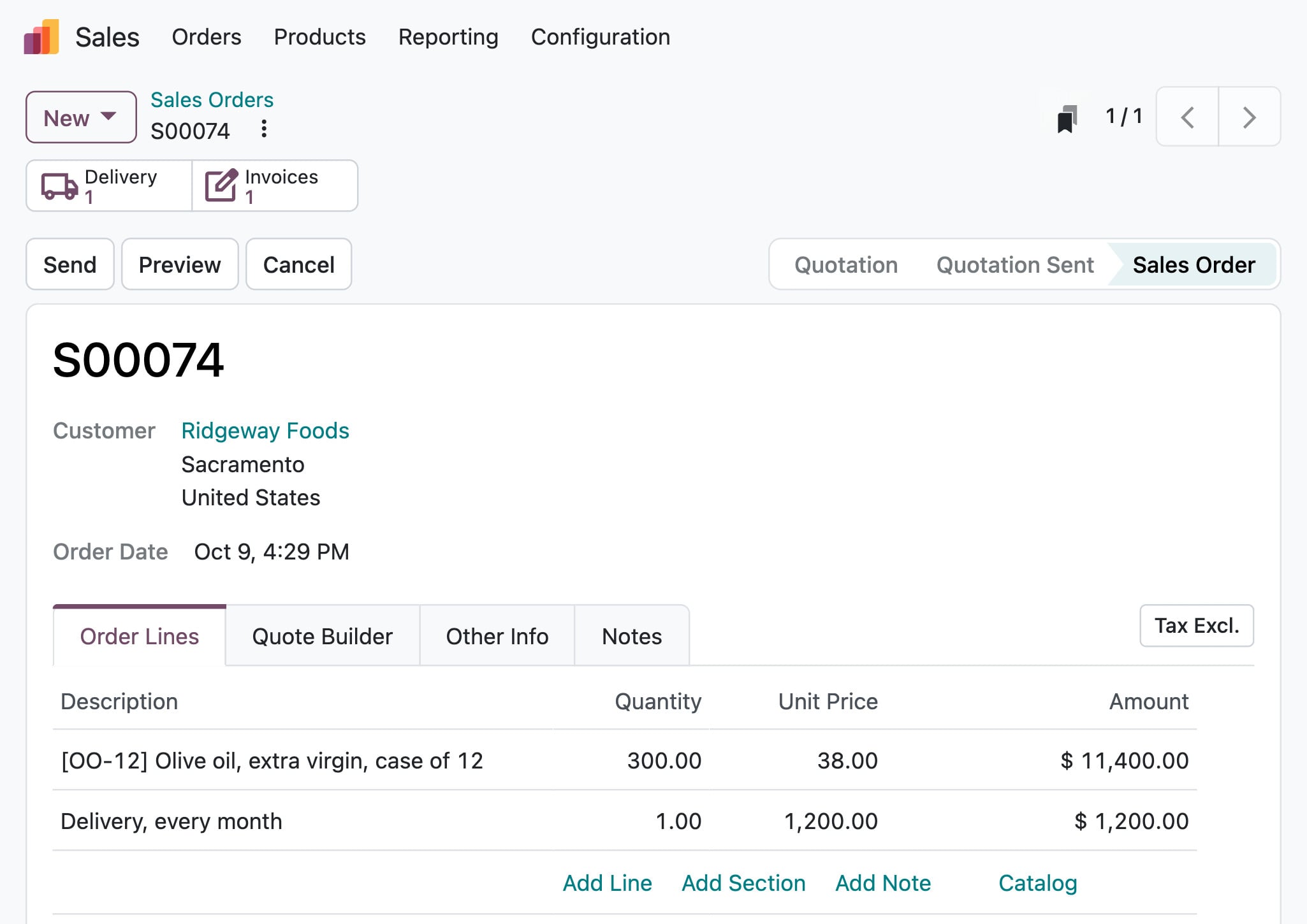Toggle the Tax Excl. button
Viewport: 1307px width, 924px height.
click(1197, 626)
